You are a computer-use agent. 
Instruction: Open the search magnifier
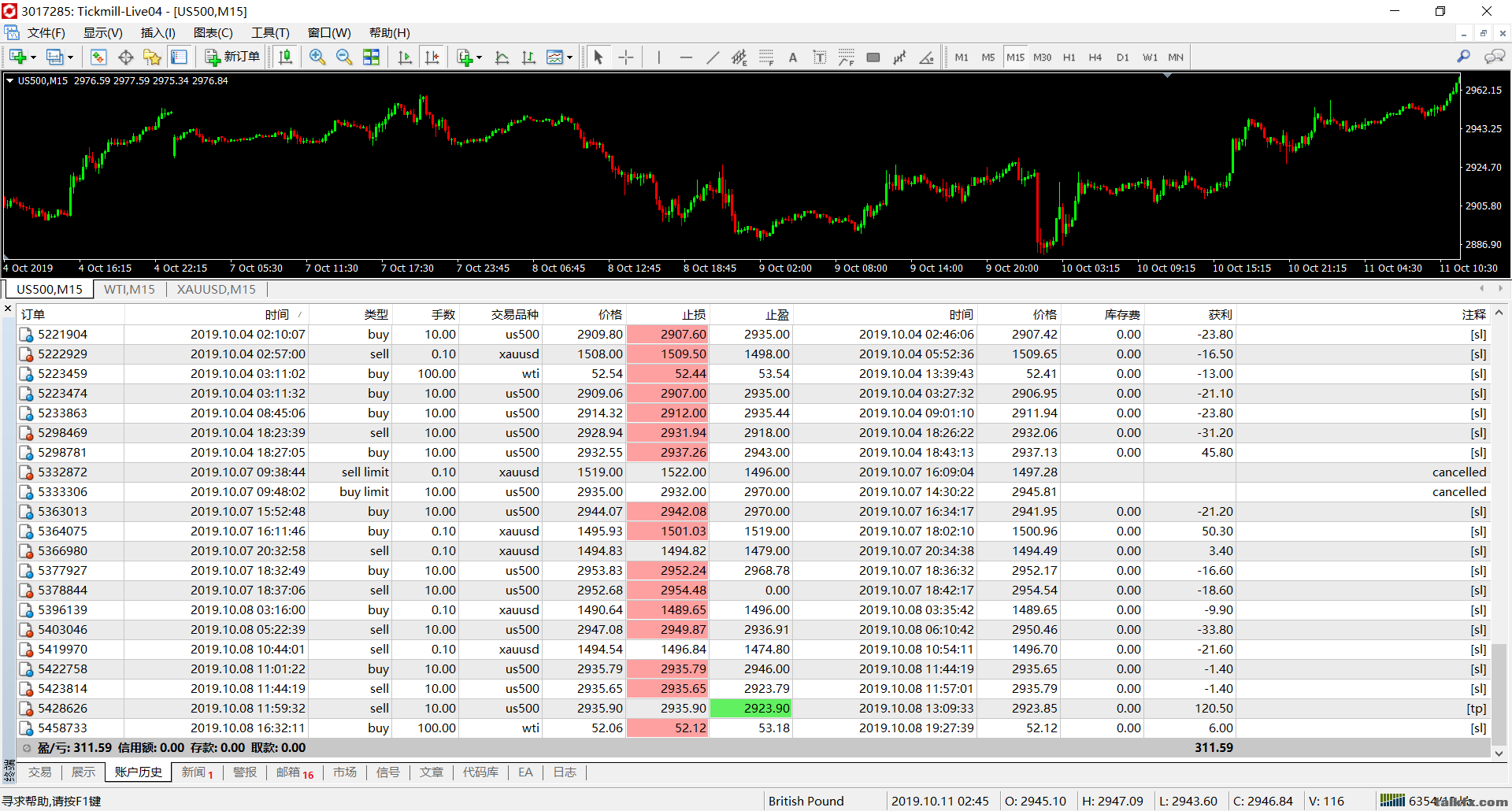1463,57
